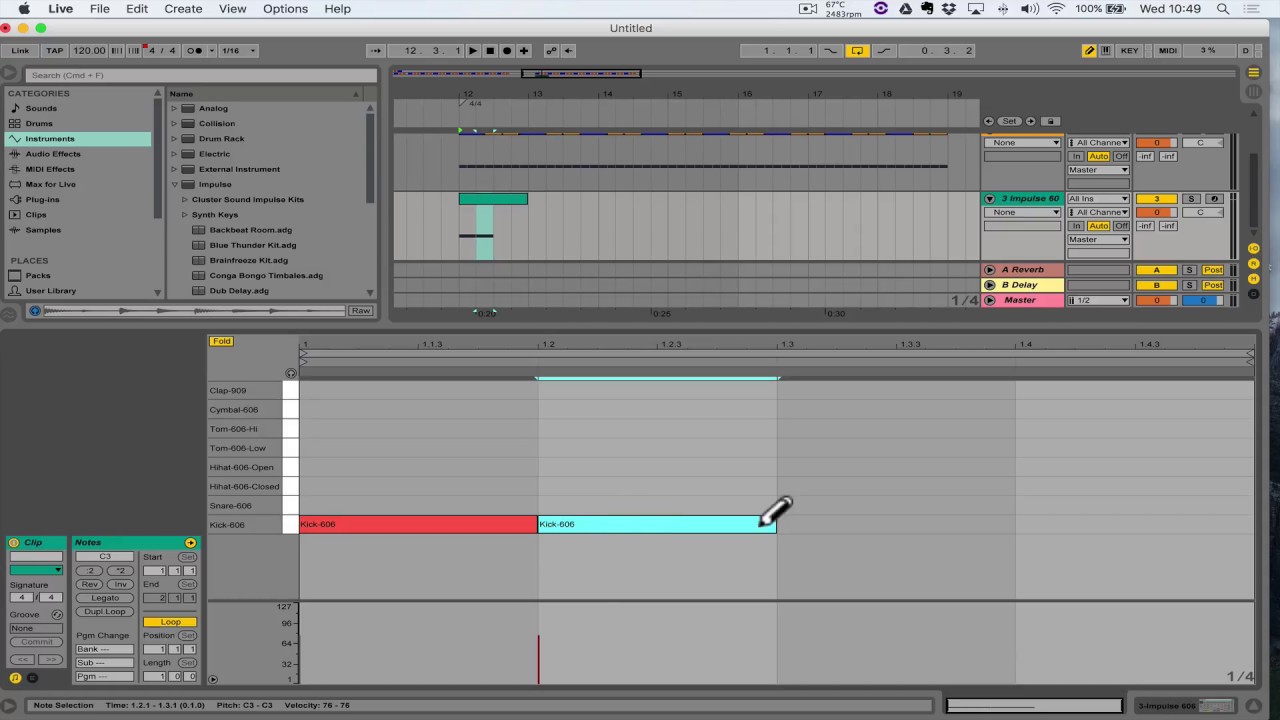The height and width of the screenshot is (720, 1280).
Task: Click the Link button
Action: (x=20, y=51)
